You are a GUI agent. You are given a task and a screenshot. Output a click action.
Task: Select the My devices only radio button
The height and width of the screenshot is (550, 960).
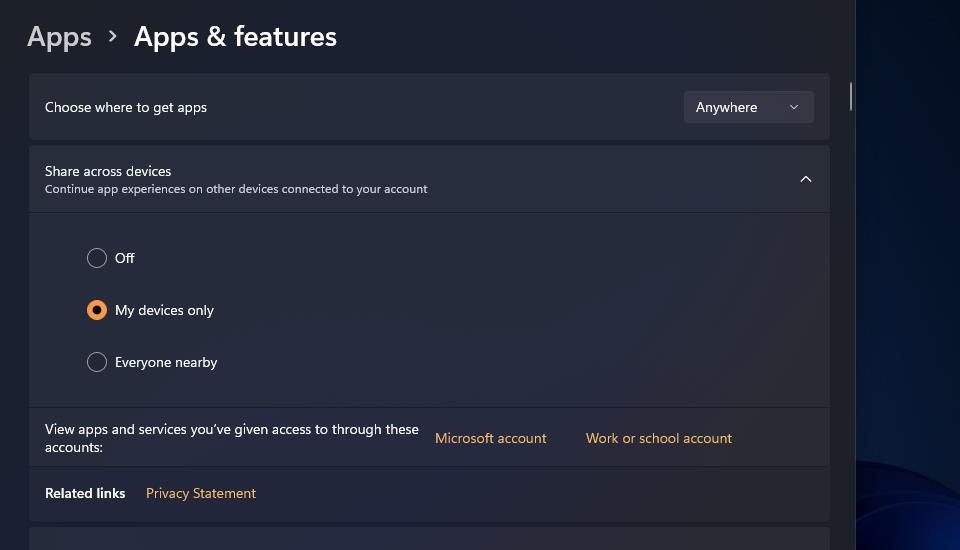[97, 310]
